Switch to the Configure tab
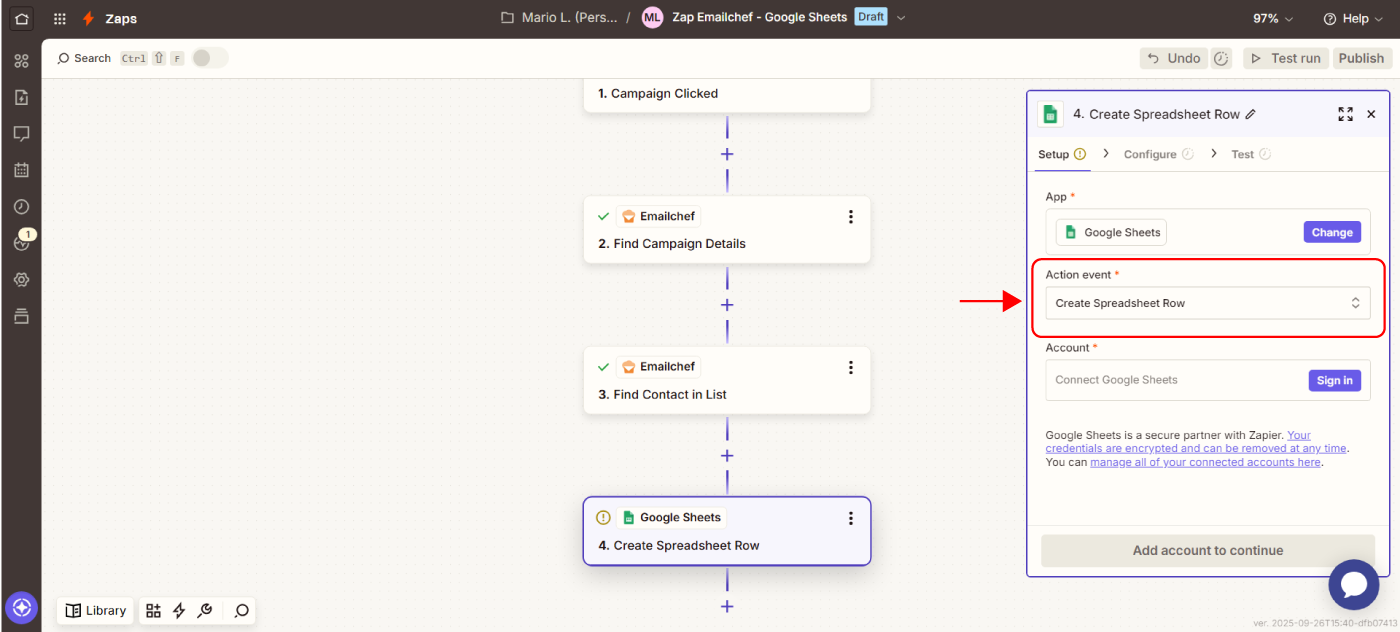 tap(1150, 154)
